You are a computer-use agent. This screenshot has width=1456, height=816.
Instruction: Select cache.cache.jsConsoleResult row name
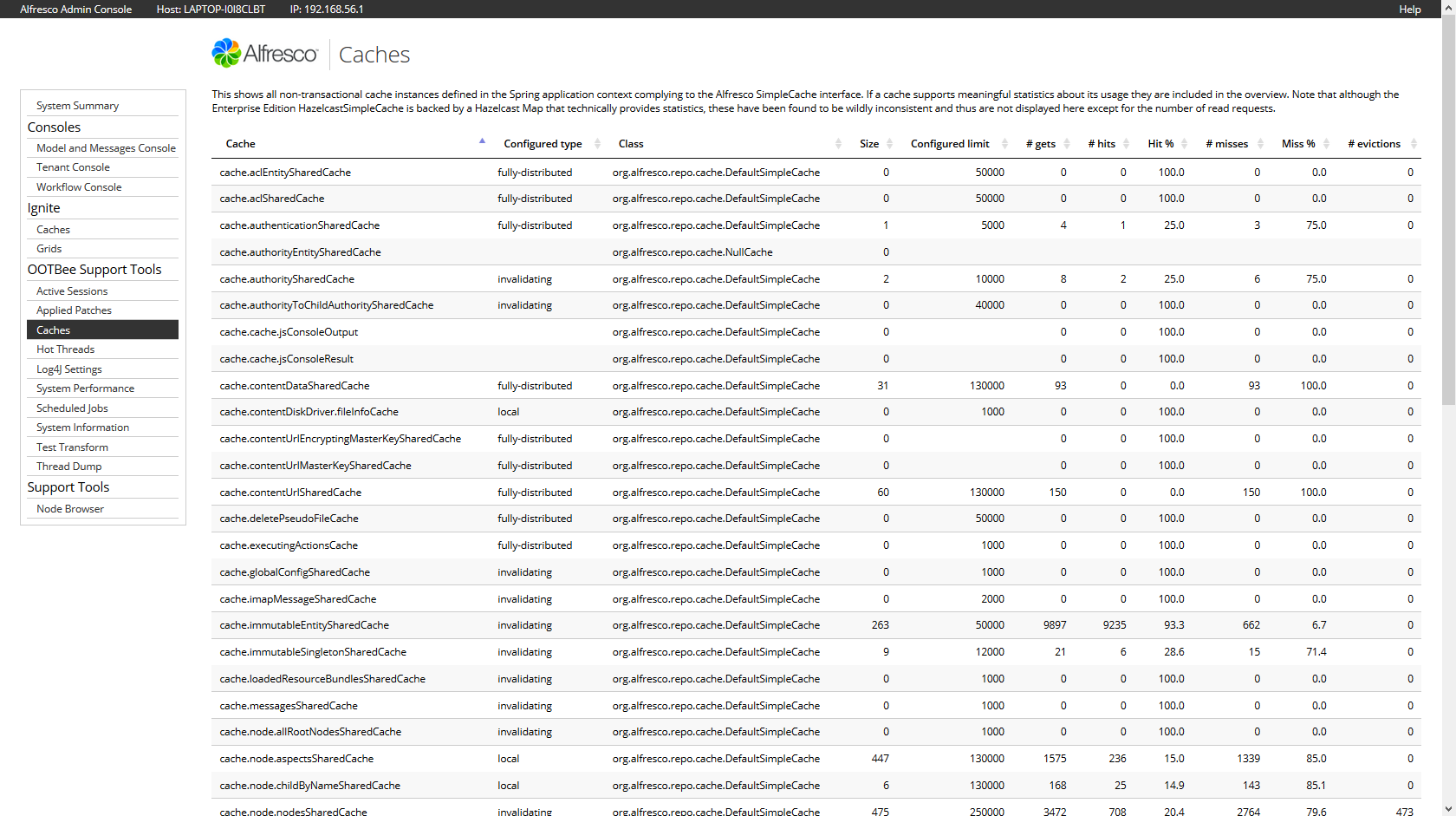286,359
